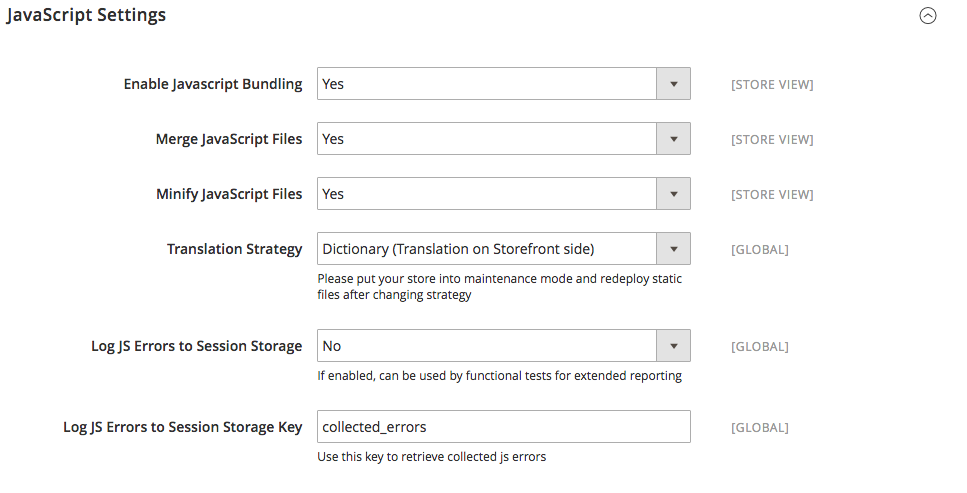Open the Minify JavaScript Files select box
967x493 pixels.
point(504,194)
